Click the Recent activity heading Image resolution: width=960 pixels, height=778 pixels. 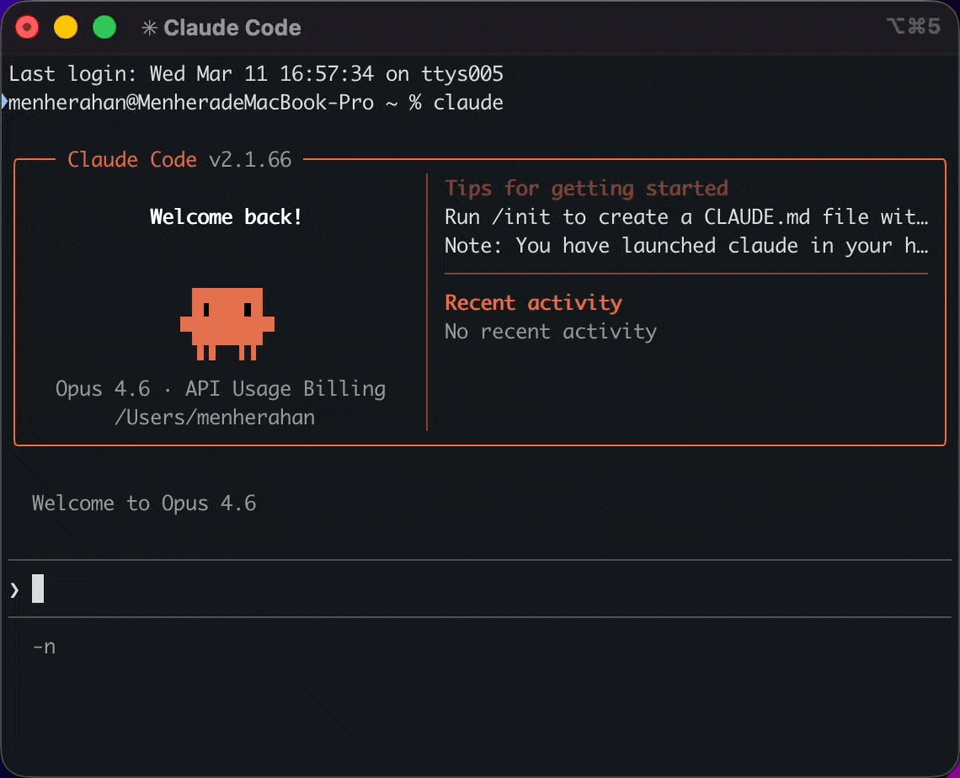[x=533, y=302]
